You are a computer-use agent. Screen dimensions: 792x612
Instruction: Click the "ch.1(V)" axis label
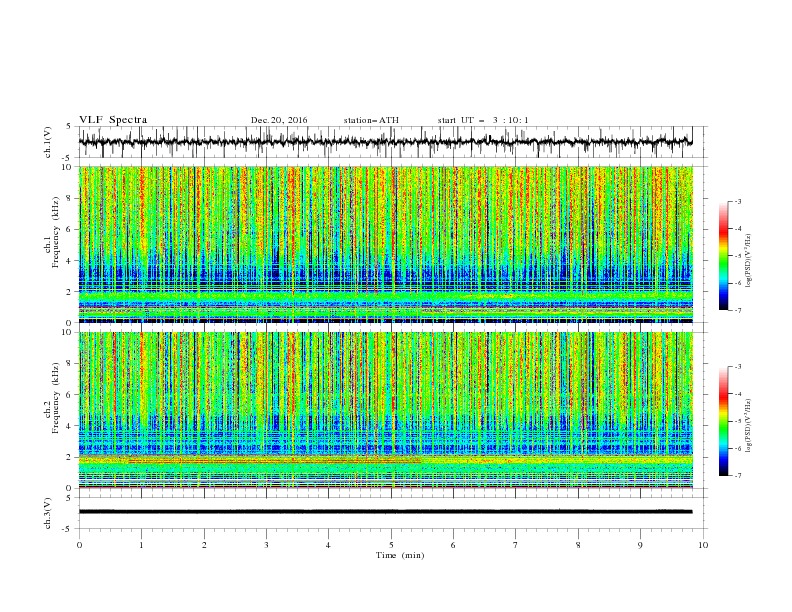pyautogui.click(x=48, y=142)
